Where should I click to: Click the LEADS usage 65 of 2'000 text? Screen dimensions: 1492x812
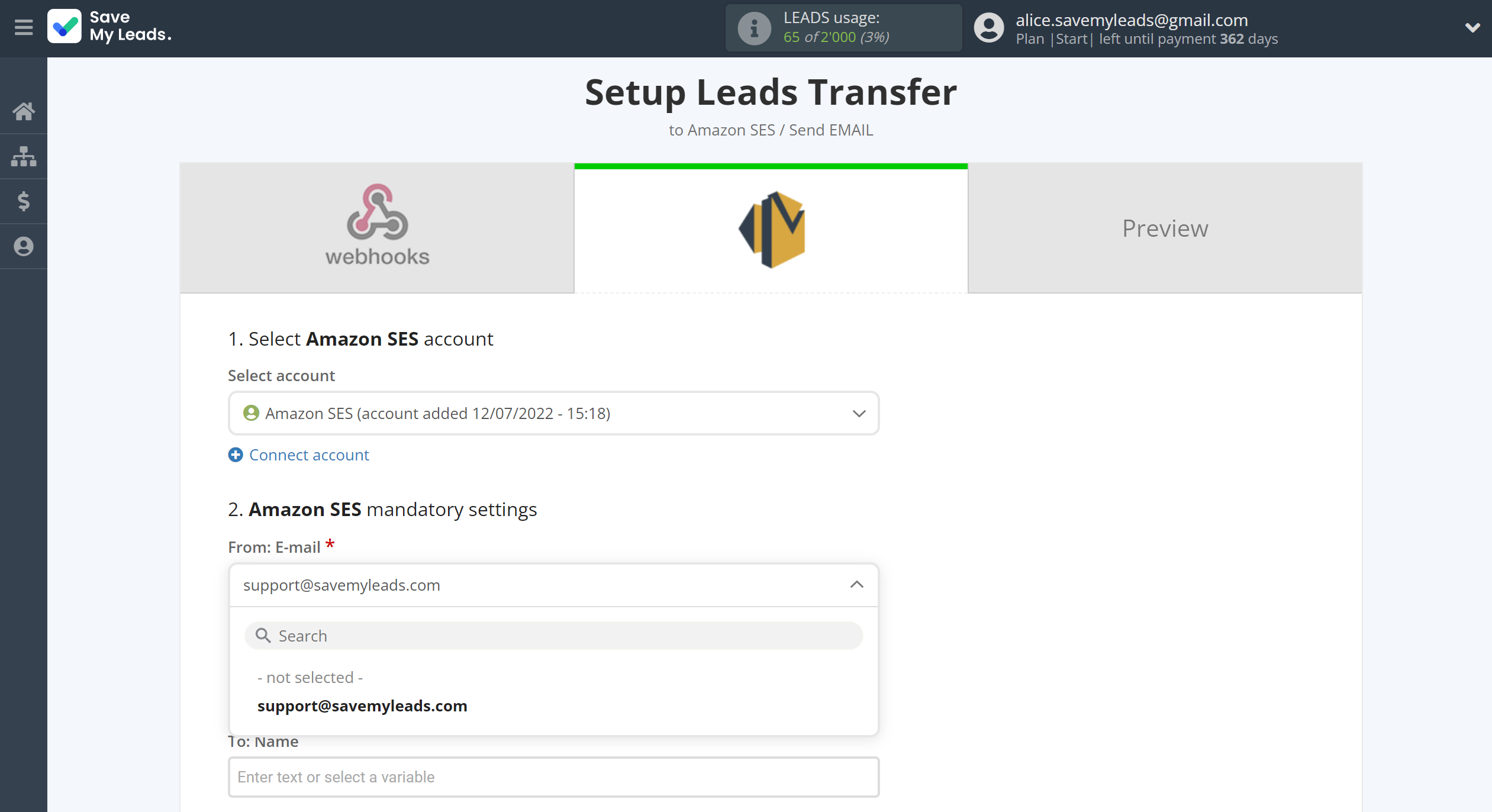point(836,37)
